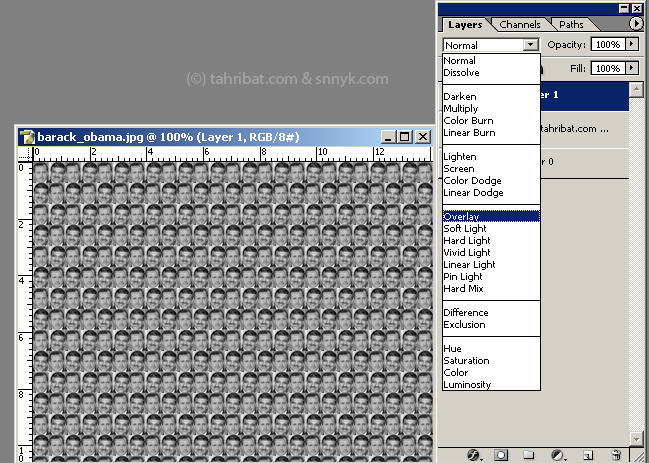Choose Darken blend mode
649x463 pixels.
(491, 96)
